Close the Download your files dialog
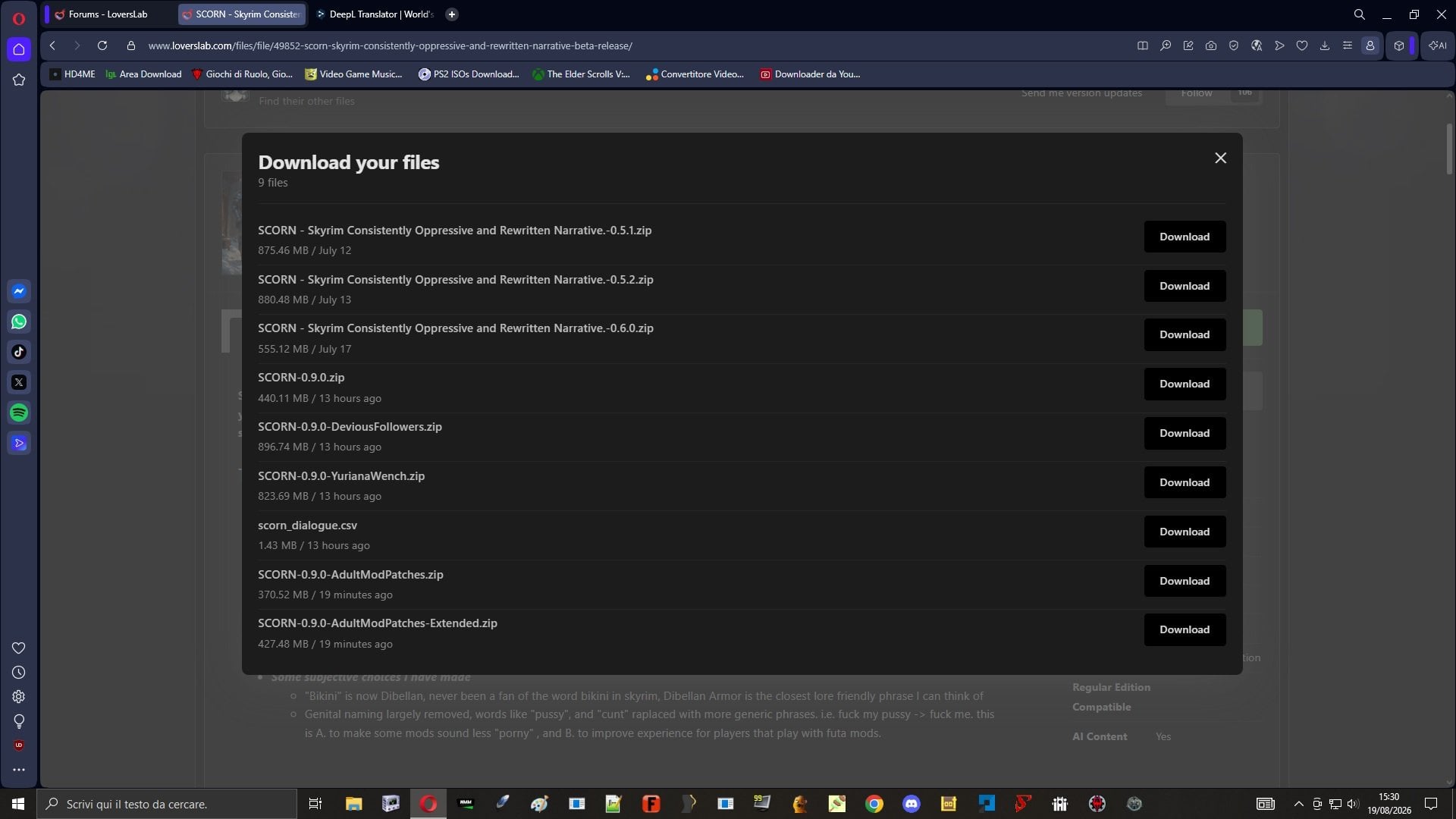1456x819 pixels. click(x=1220, y=158)
